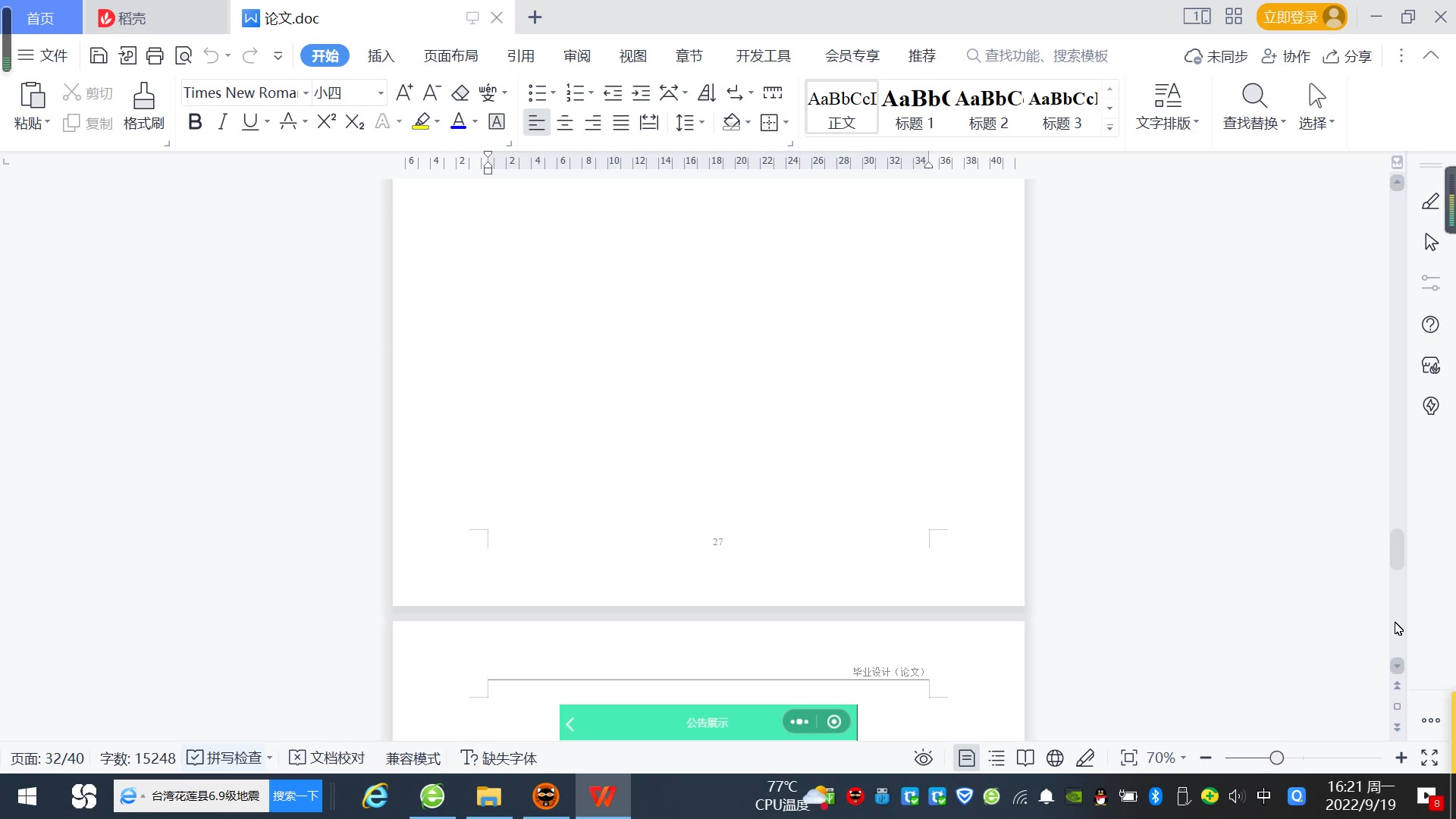The image size is (1456, 819).
Task: Click the clear formatting eraser icon
Action: (460, 93)
